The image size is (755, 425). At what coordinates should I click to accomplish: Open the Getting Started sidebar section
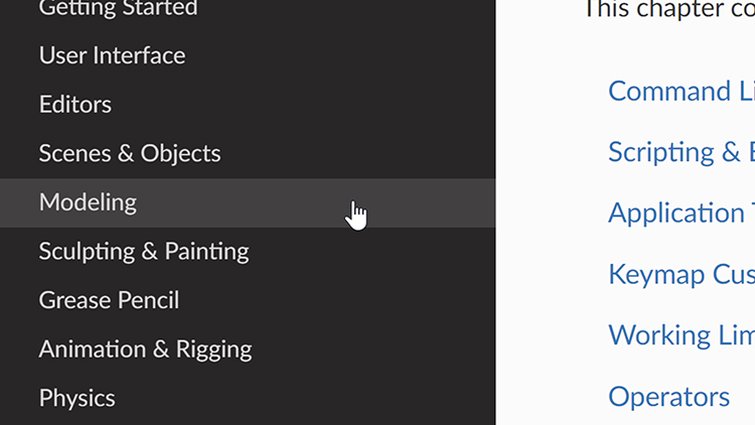(118, 8)
